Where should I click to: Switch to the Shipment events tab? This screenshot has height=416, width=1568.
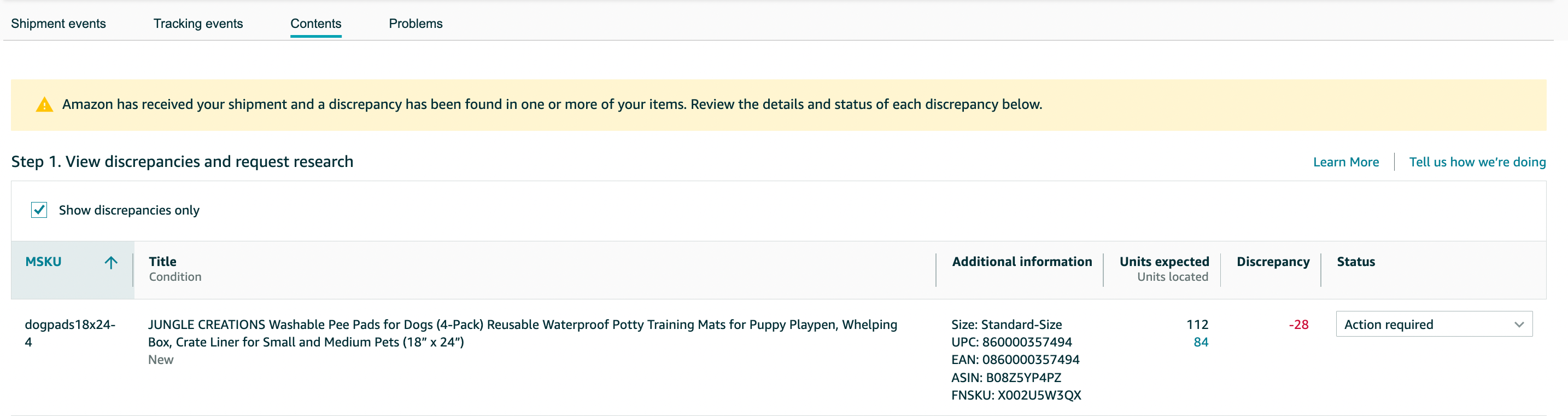click(58, 24)
